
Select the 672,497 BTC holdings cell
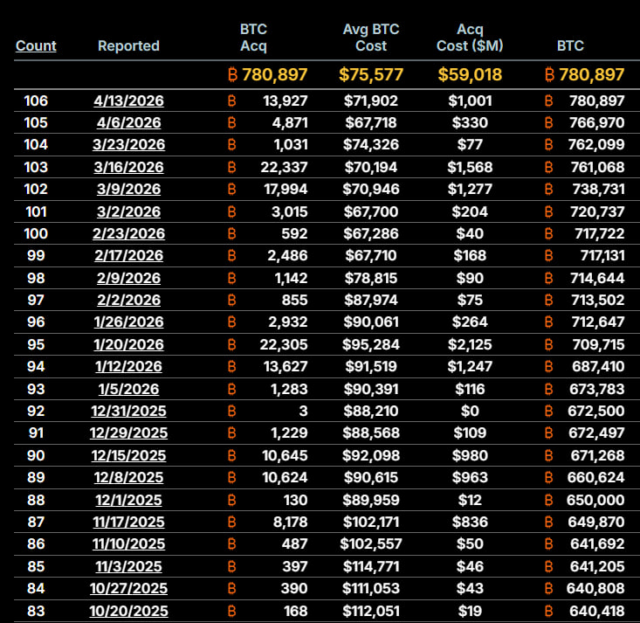coord(597,433)
